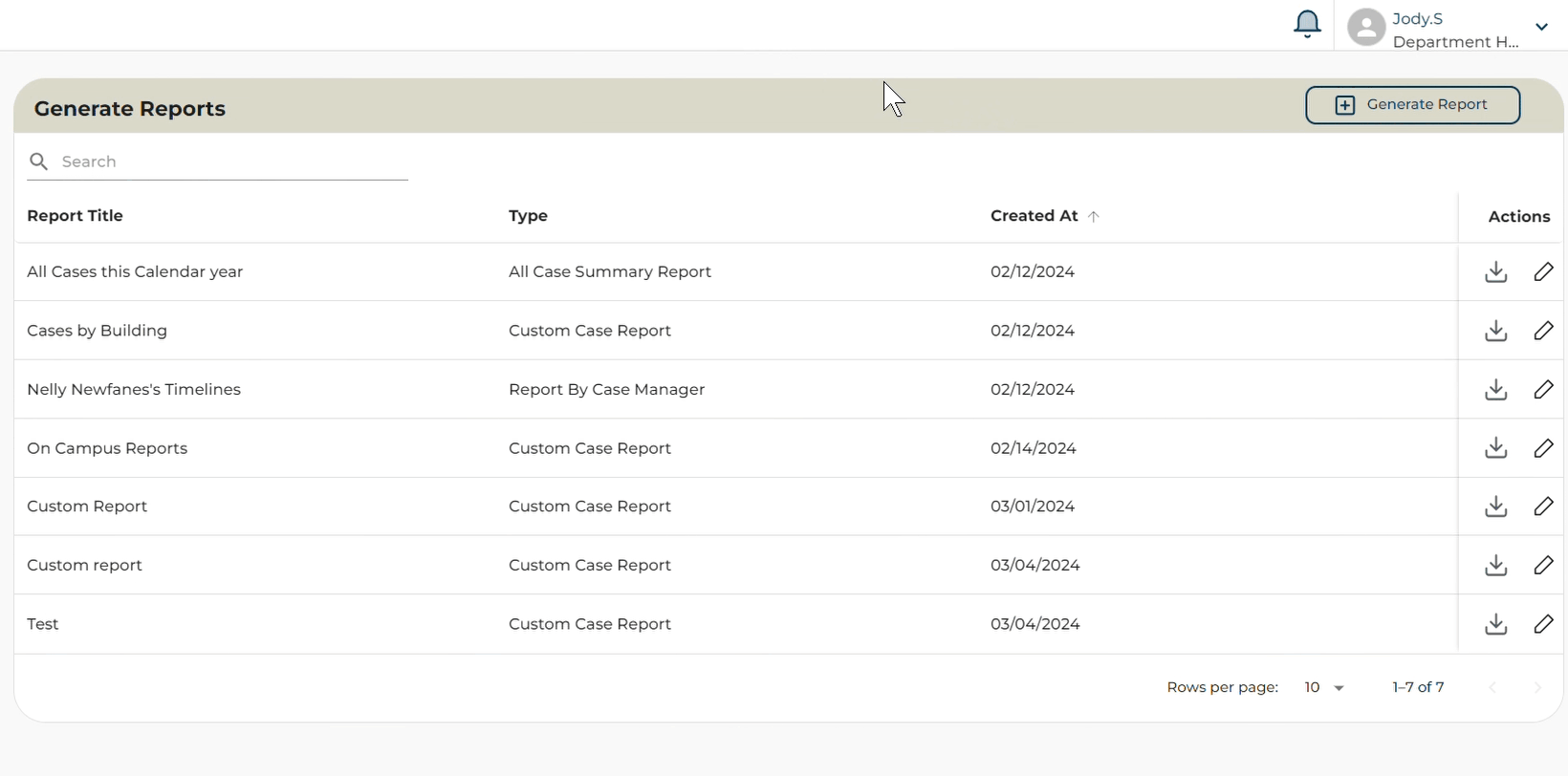
Task: Sort by Type column header
Action: pos(529,216)
